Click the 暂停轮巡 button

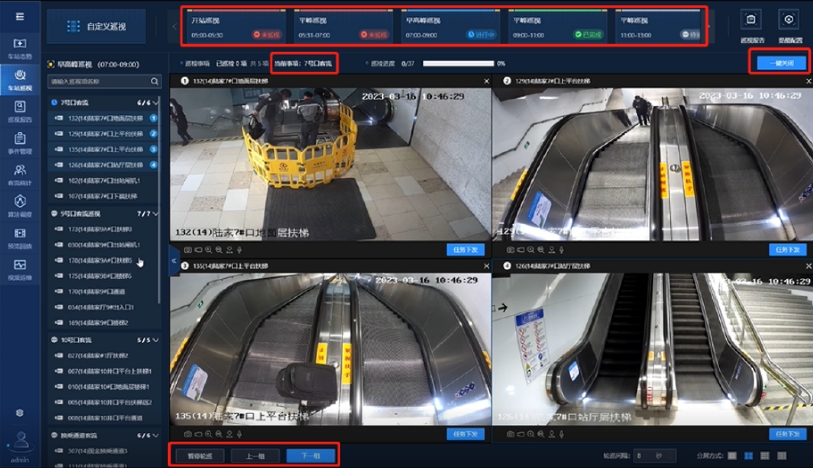(x=198, y=456)
